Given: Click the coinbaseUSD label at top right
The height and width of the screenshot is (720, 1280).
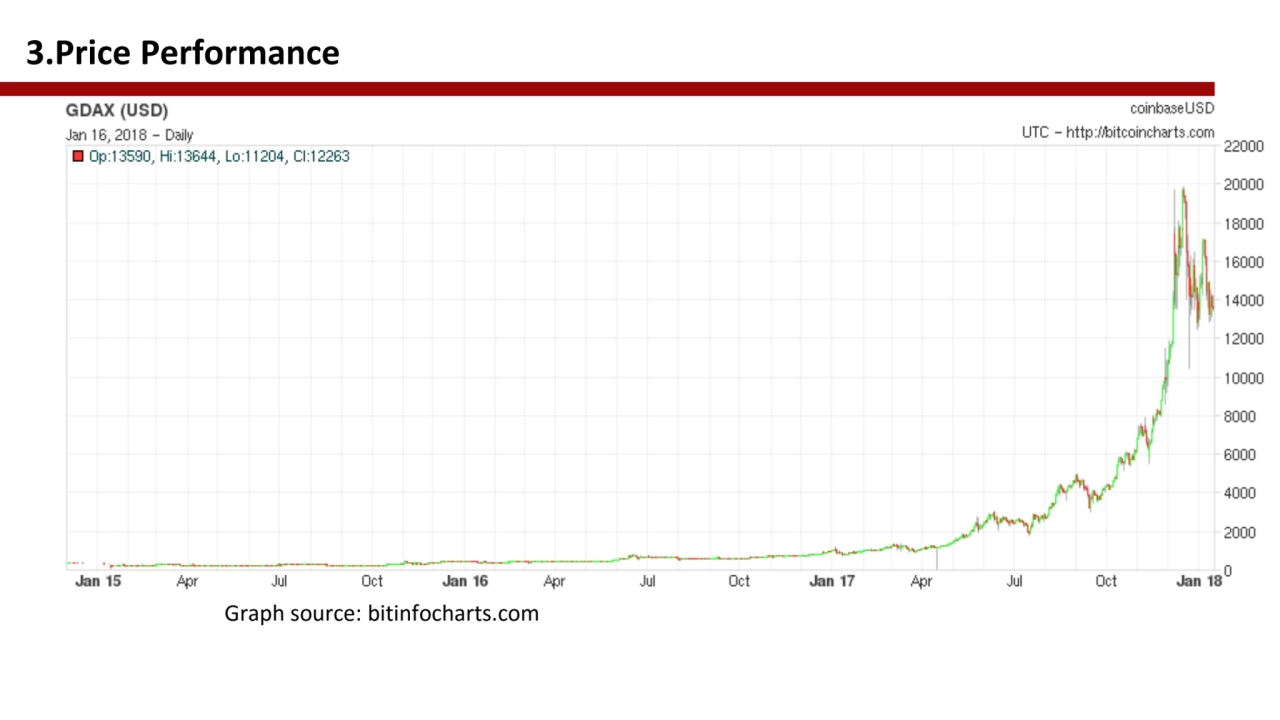Looking at the screenshot, I should click(1172, 108).
